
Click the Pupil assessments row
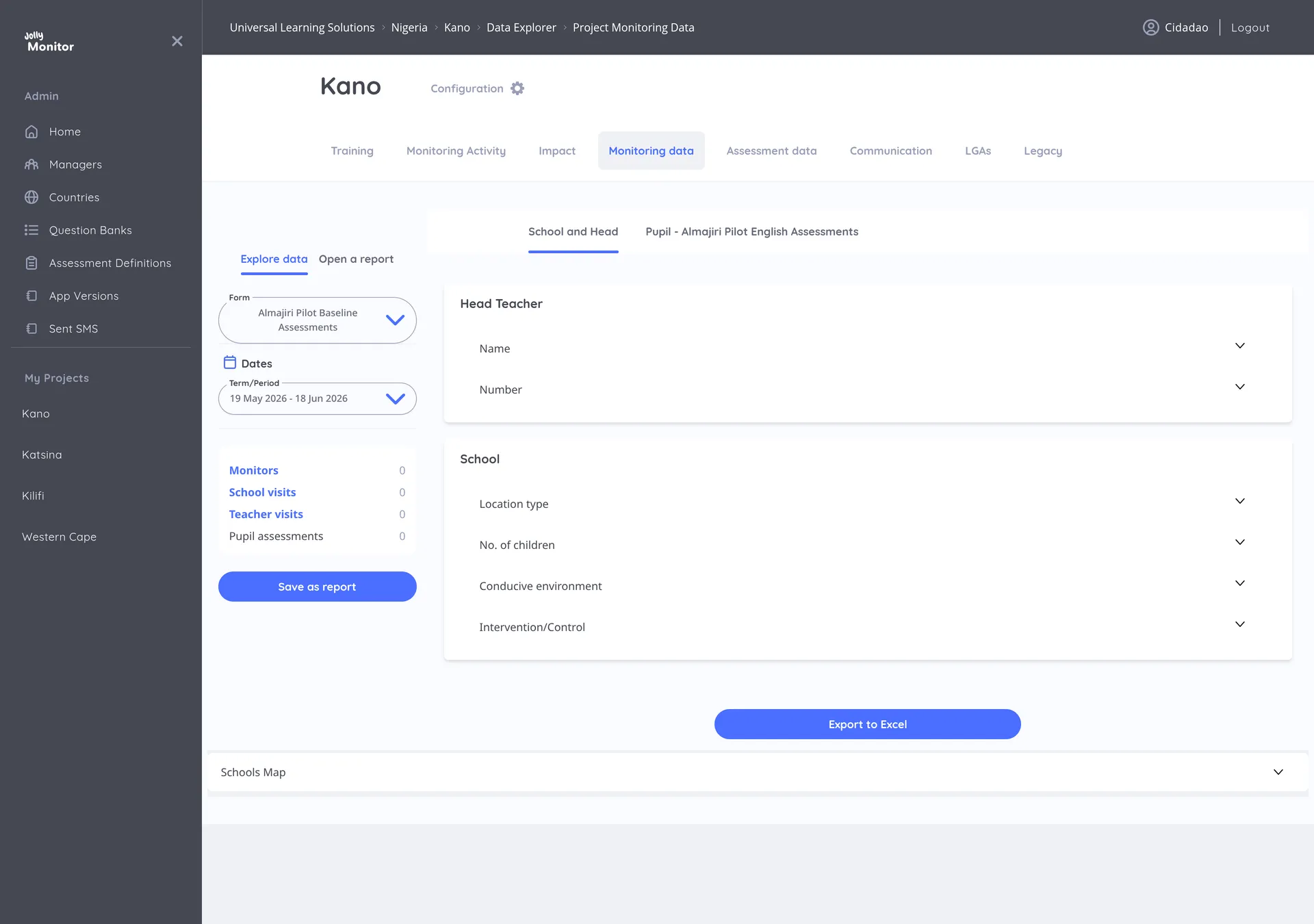click(x=317, y=536)
